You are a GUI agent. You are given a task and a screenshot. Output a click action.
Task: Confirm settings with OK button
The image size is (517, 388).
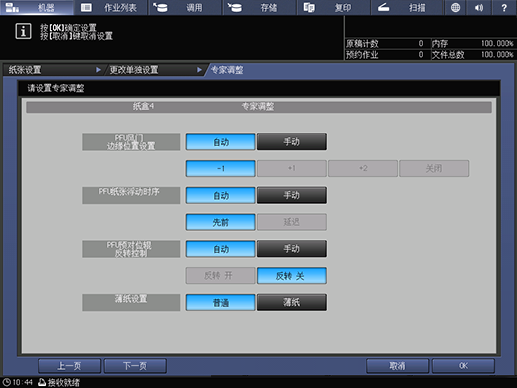point(463,366)
